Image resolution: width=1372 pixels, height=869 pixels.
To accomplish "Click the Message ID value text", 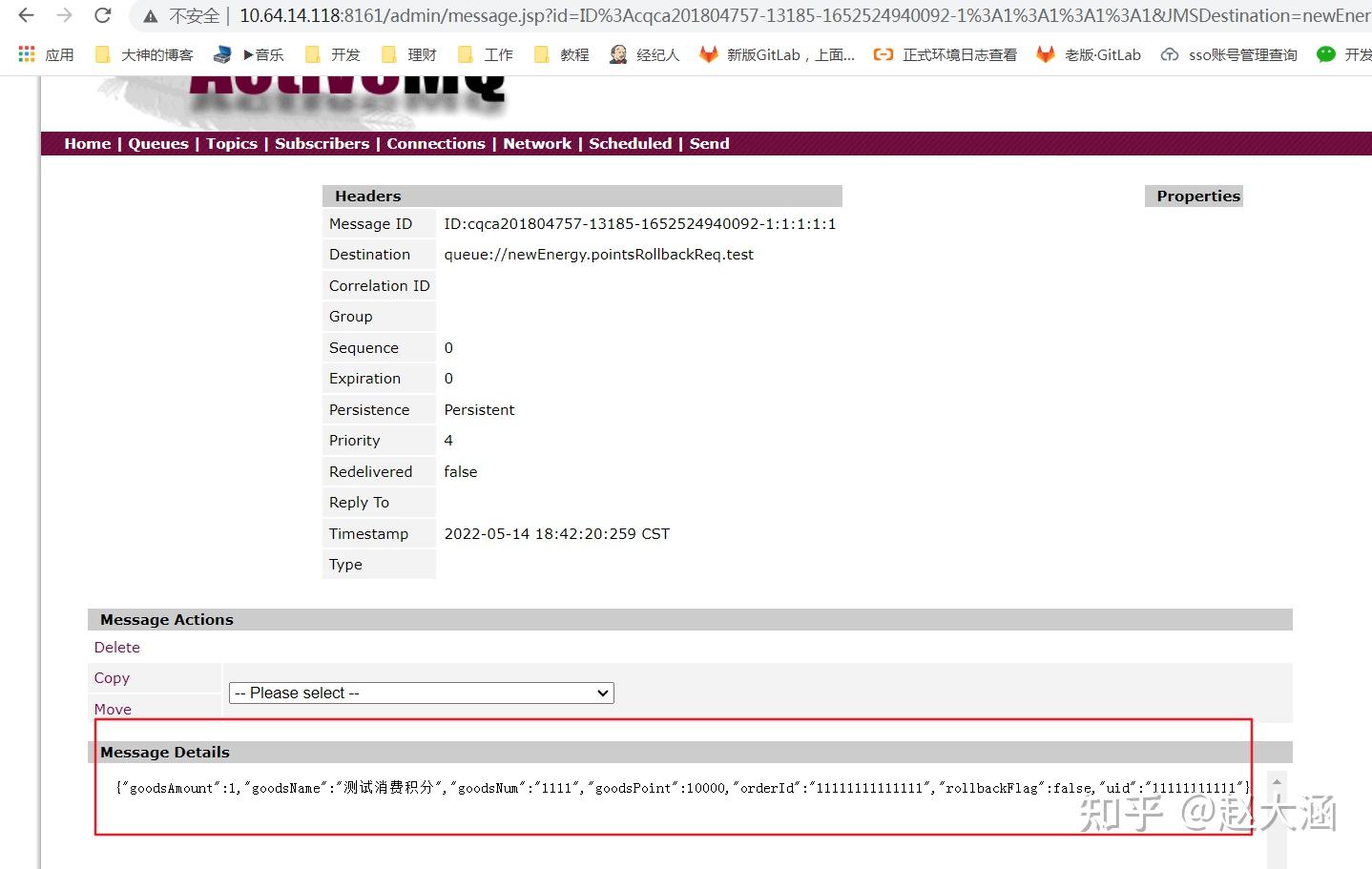I will (x=639, y=223).
